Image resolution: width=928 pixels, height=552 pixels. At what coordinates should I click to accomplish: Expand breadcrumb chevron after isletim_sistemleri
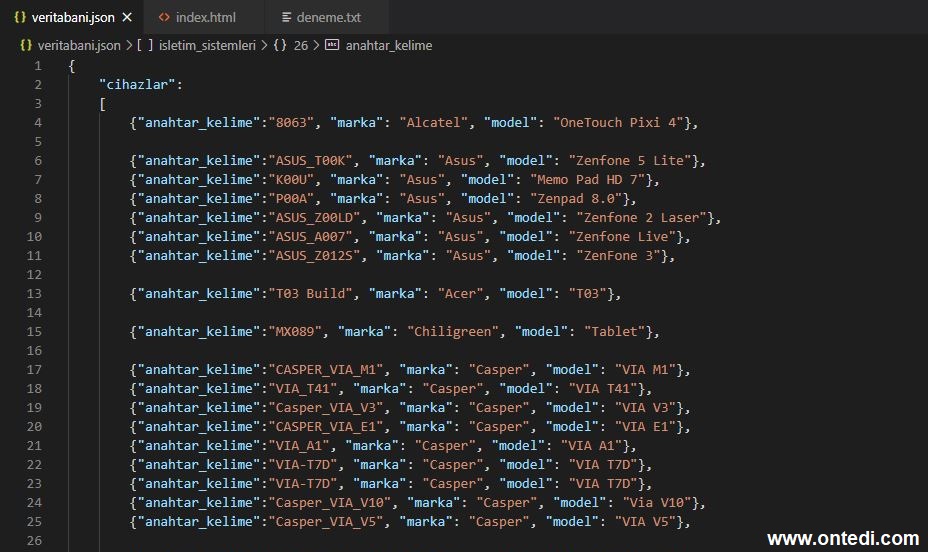click(264, 46)
